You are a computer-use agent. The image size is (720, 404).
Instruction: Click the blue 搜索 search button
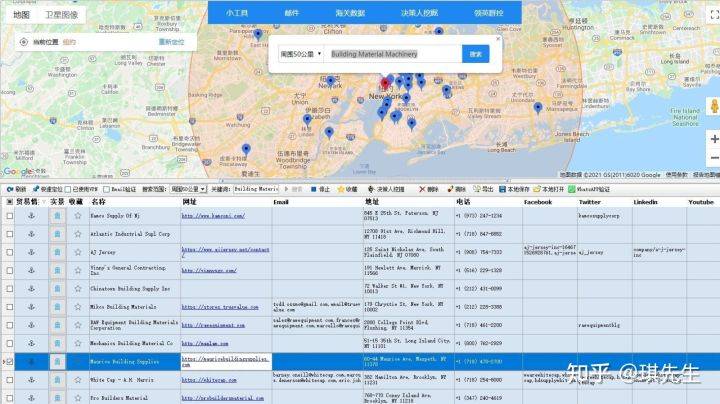tap(476, 54)
